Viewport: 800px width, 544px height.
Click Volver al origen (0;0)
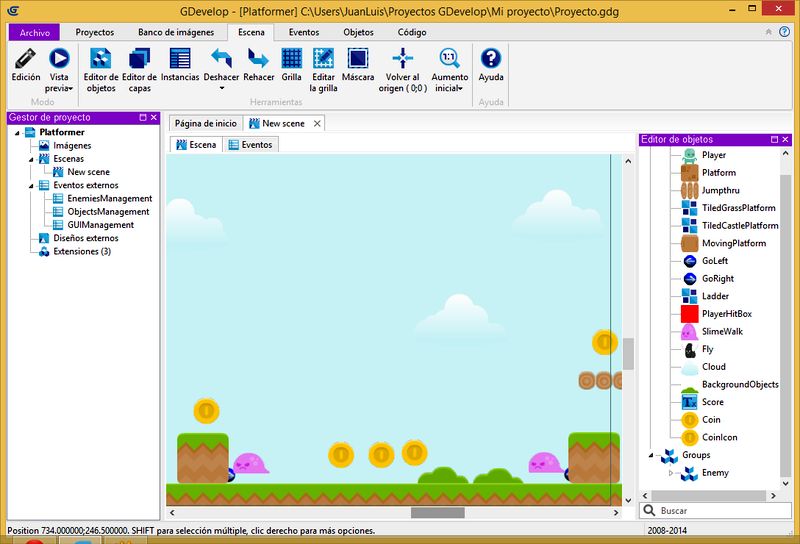coord(403,70)
